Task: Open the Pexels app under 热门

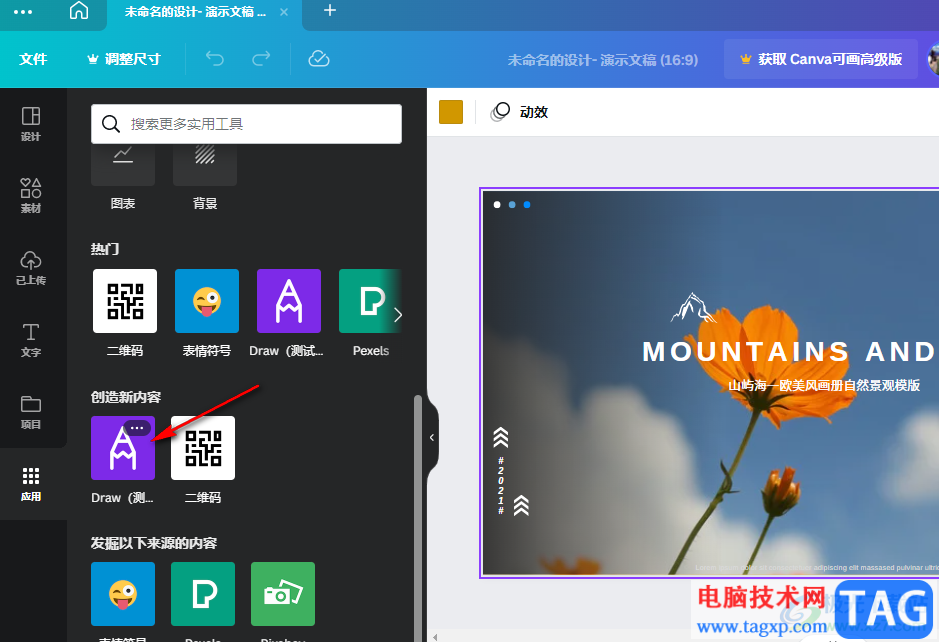Action: coord(366,301)
